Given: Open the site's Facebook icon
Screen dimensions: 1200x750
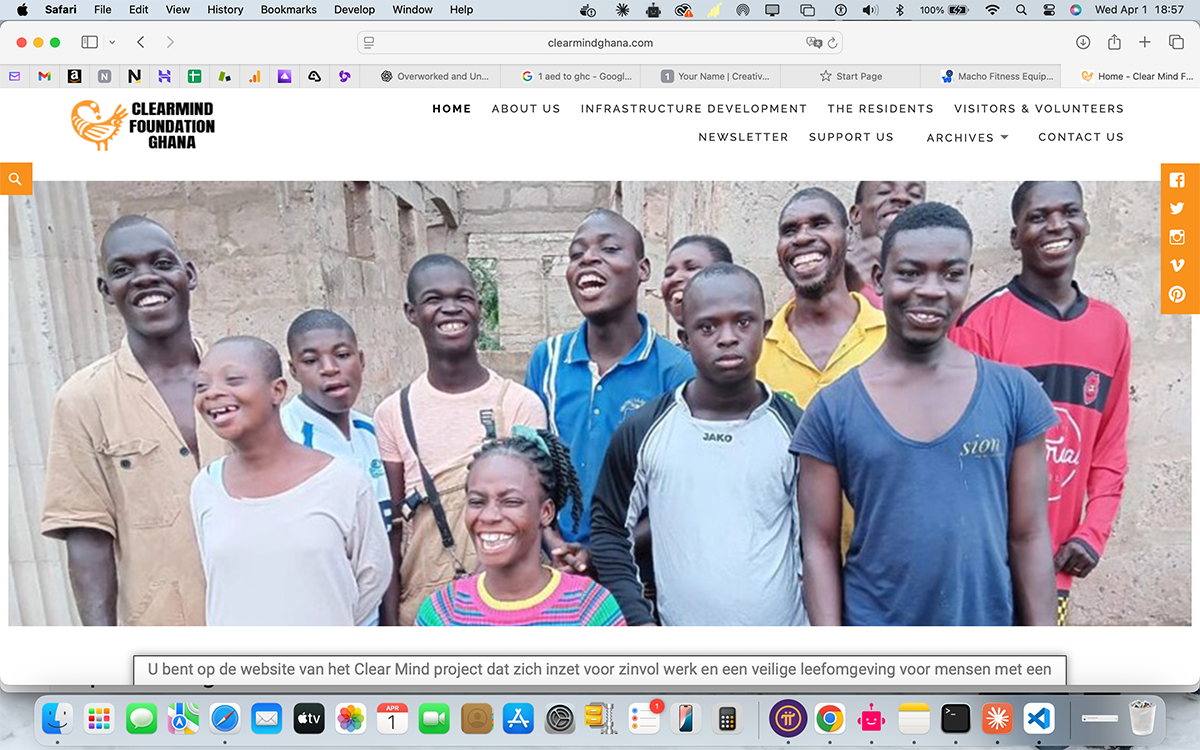Looking at the screenshot, I should point(1177,180).
